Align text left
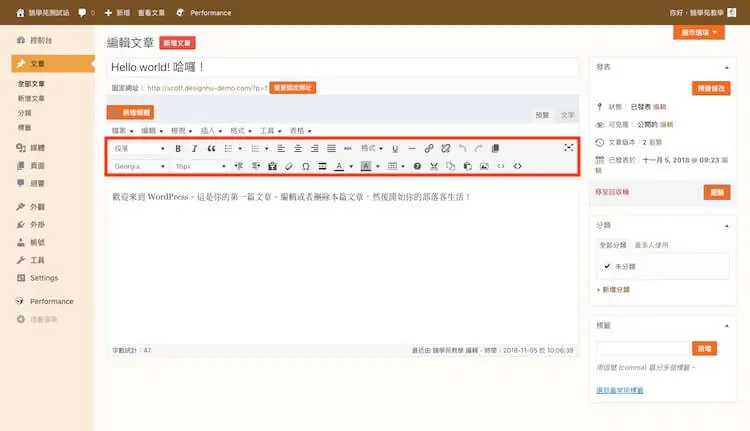This screenshot has height=431, width=750. [x=281, y=149]
